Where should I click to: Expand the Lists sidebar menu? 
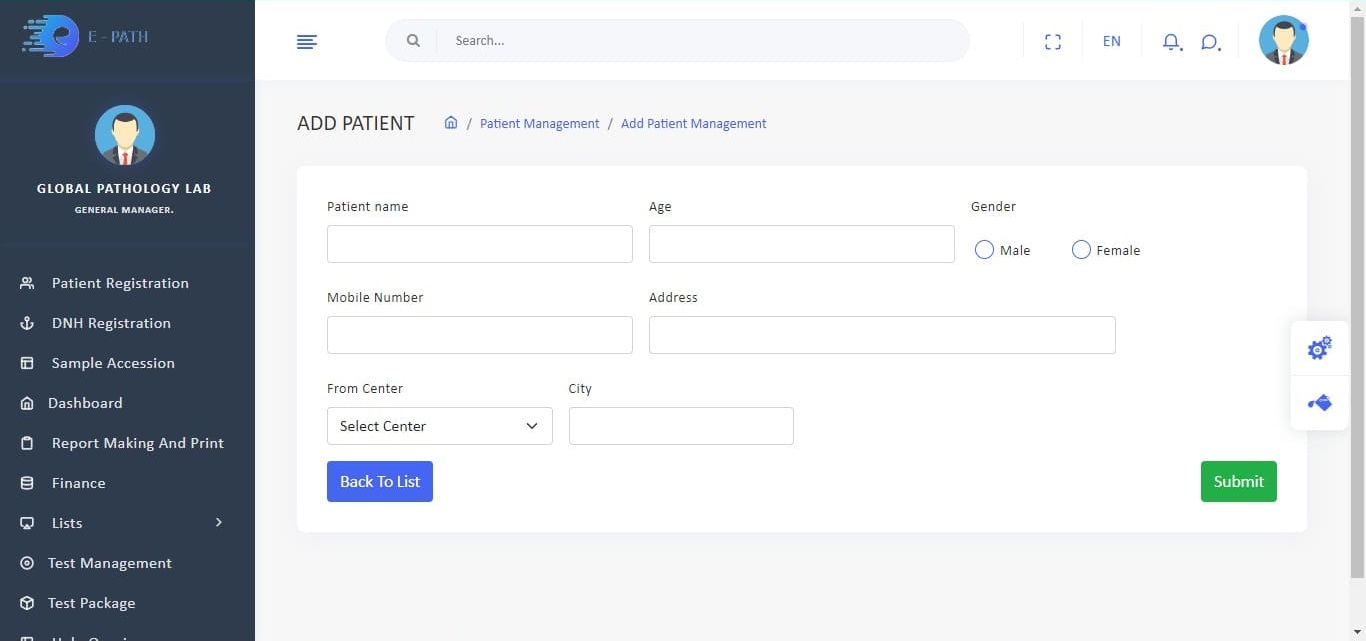120,523
